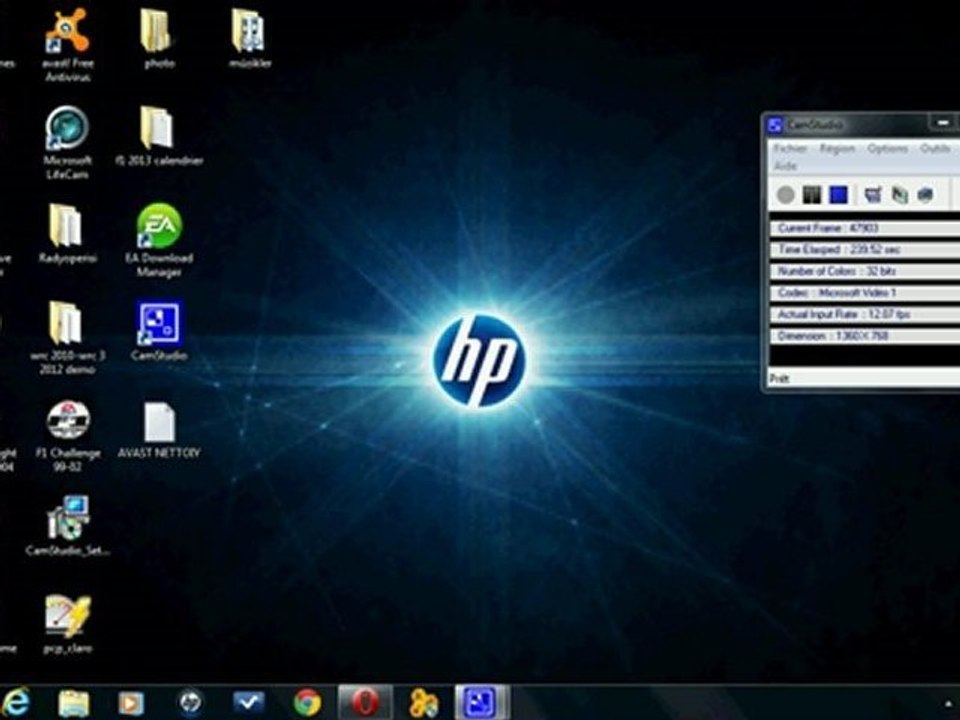Open the Région menu in CamStudio
Screen dimensions: 960x720
tap(837, 149)
